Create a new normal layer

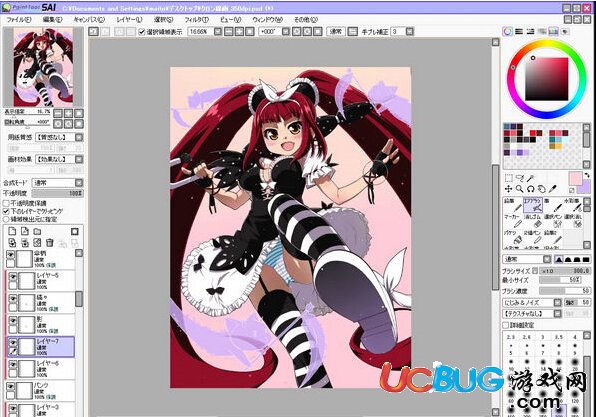12,231
